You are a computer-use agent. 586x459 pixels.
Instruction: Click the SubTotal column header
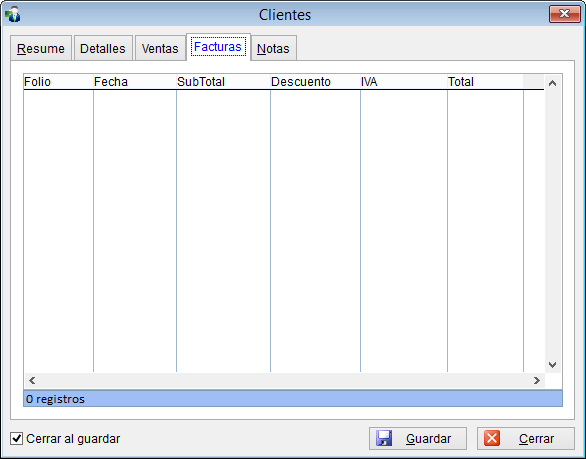[223, 81]
